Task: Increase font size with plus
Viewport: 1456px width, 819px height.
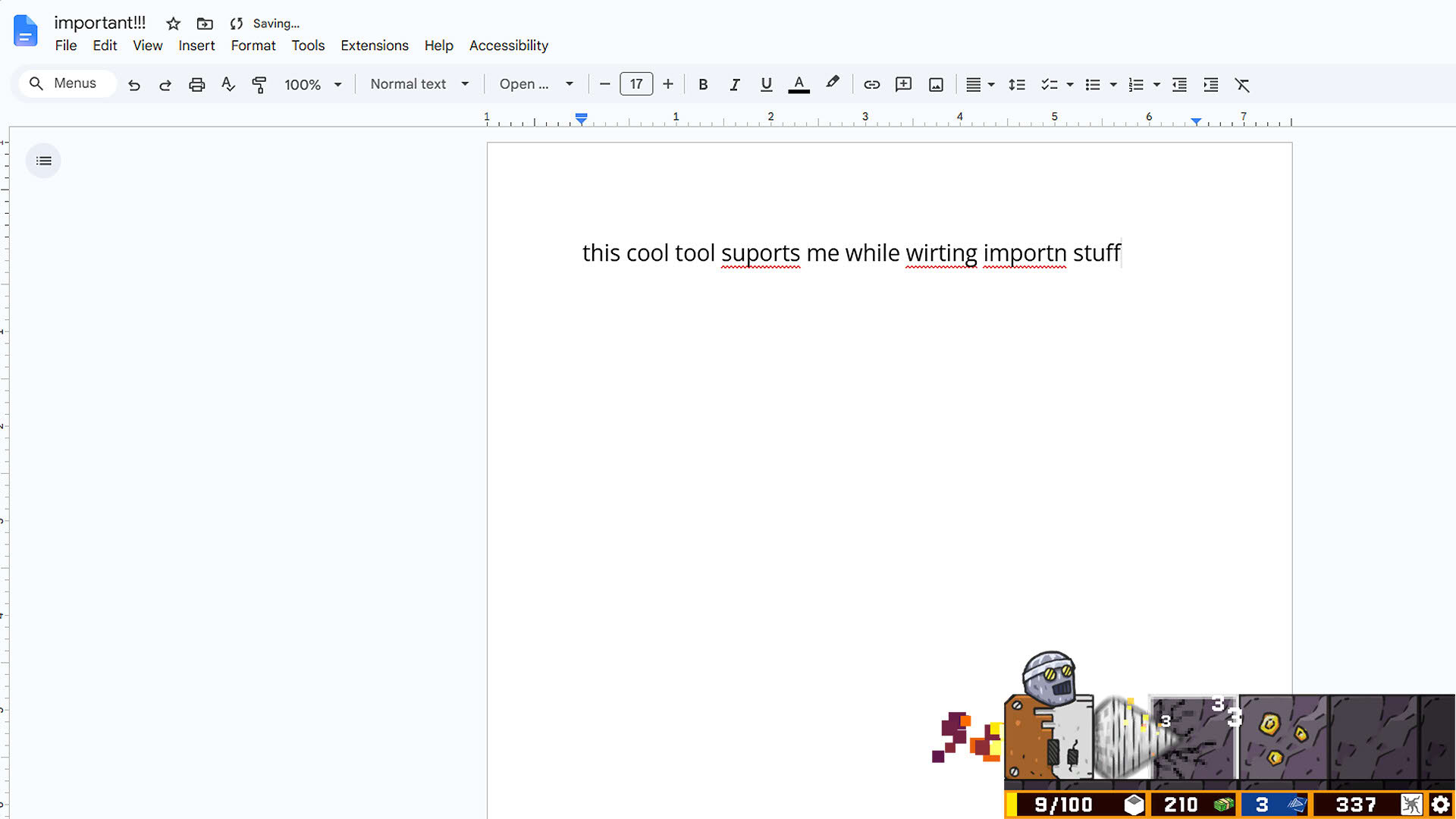Action: tap(668, 84)
